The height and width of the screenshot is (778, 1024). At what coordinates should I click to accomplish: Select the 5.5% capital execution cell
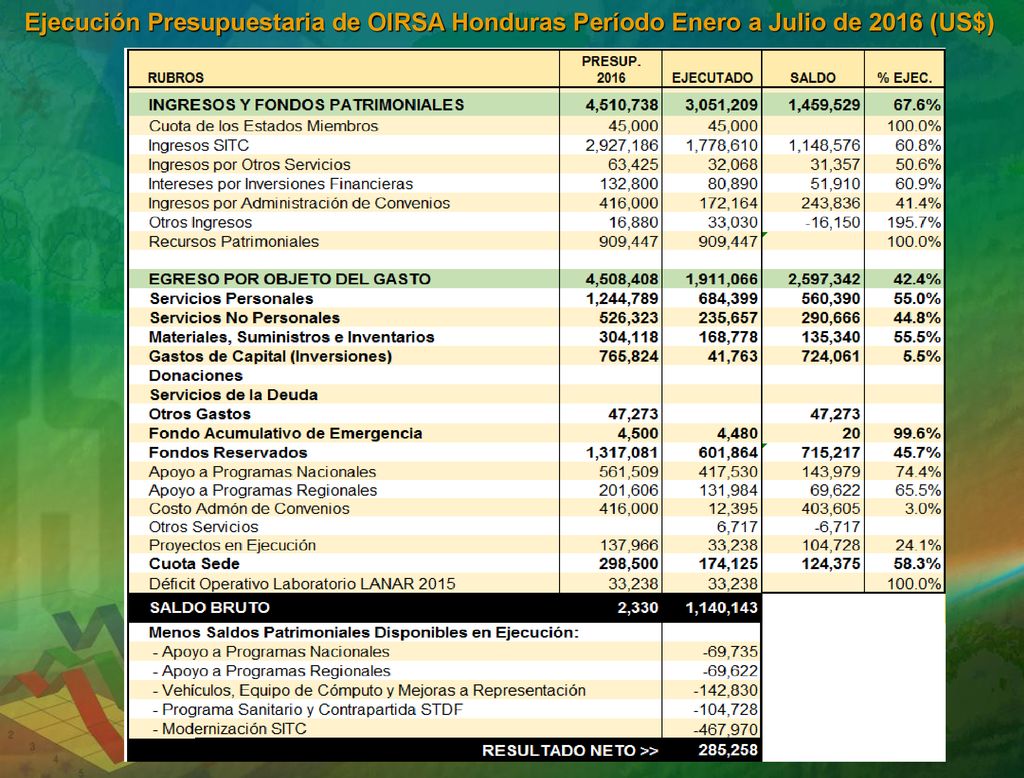click(x=922, y=356)
